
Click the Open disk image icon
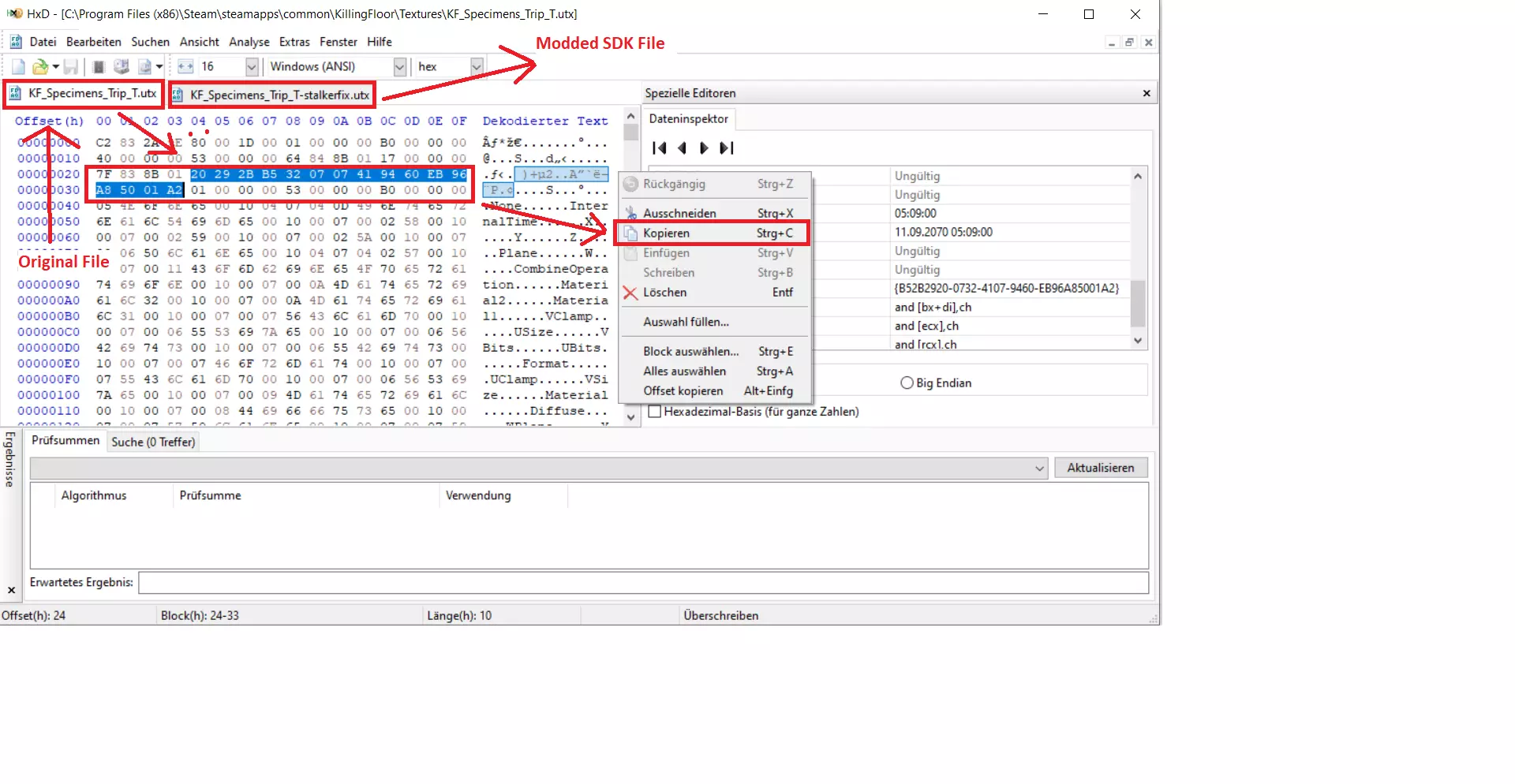[144, 67]
